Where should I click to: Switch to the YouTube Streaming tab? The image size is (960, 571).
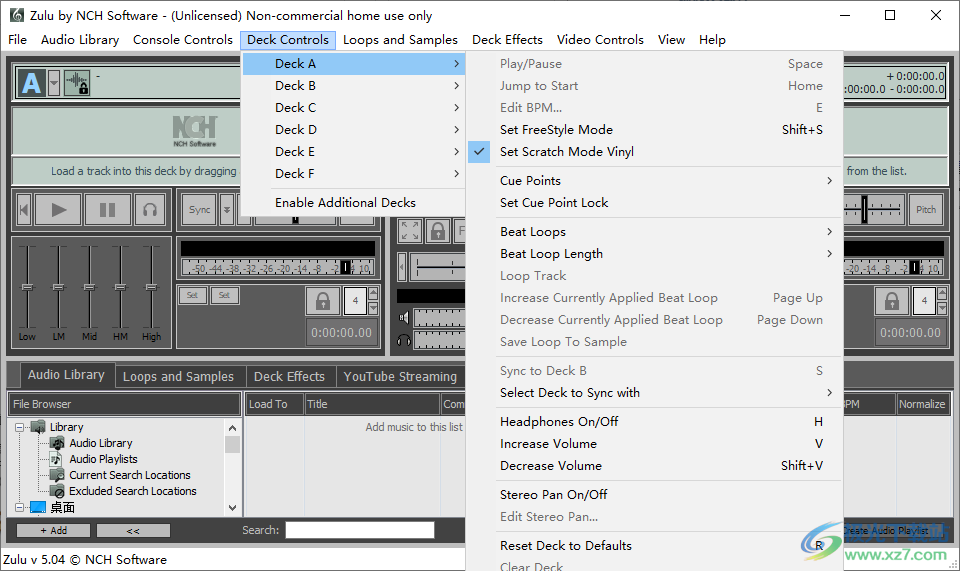click(400, 377)
